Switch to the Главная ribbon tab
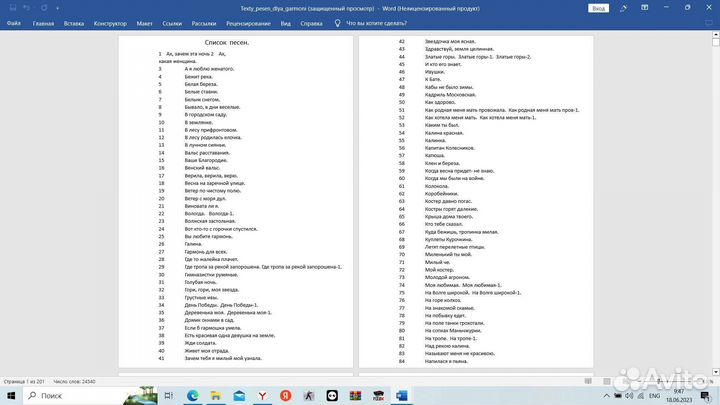The width and height of the screenshot is (720, 405). point(43,21)
